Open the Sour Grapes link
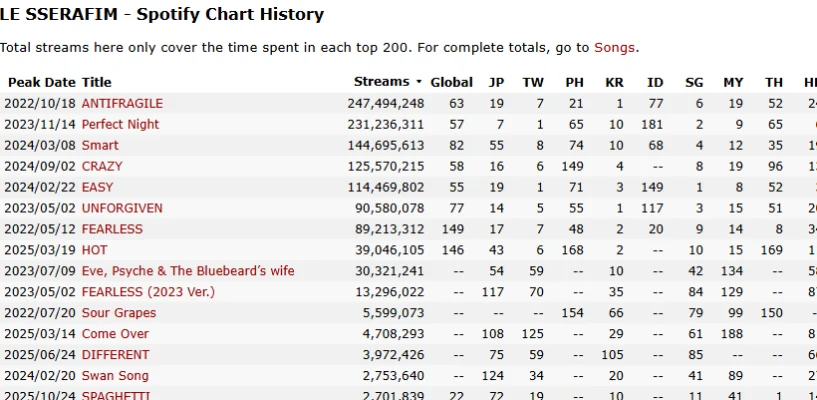The height and width of the screenshot is (400, 817). point(118,313)
